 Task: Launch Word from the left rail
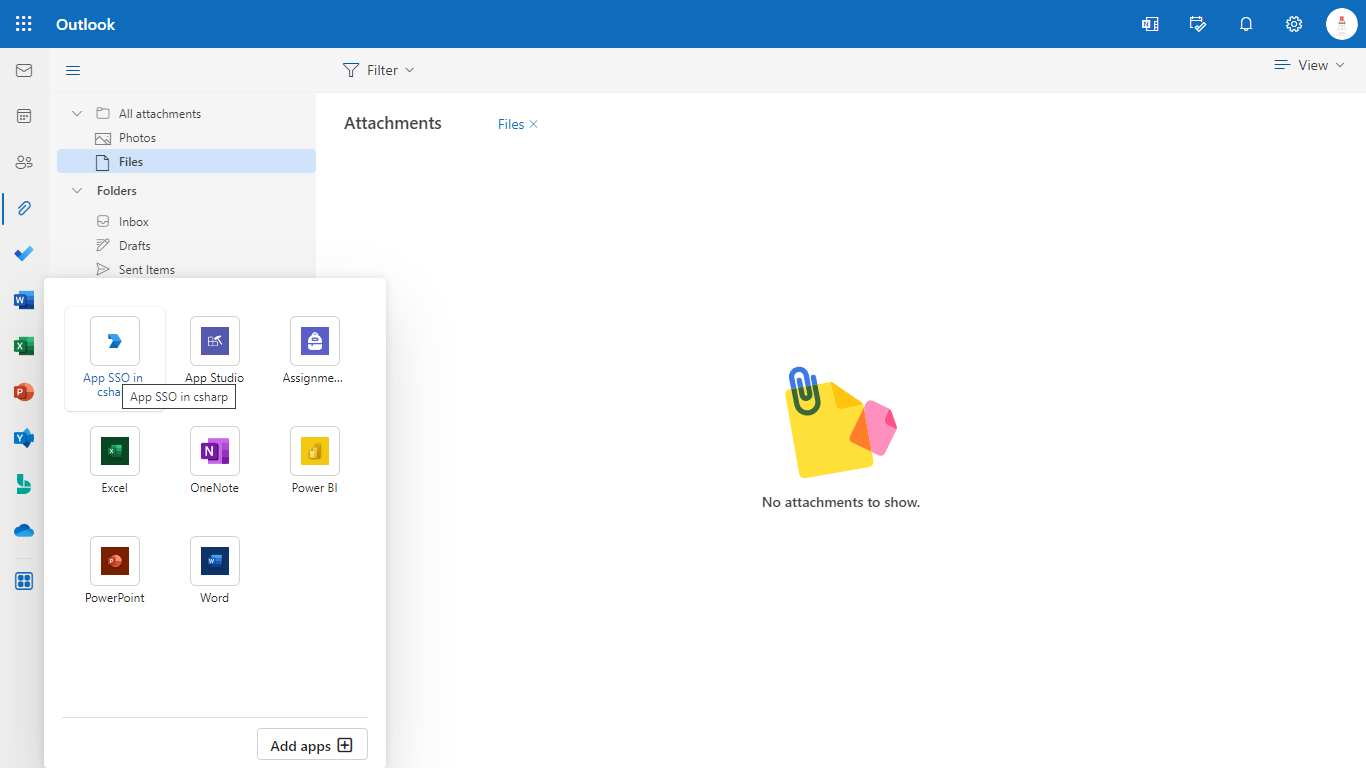pos(24,300)
